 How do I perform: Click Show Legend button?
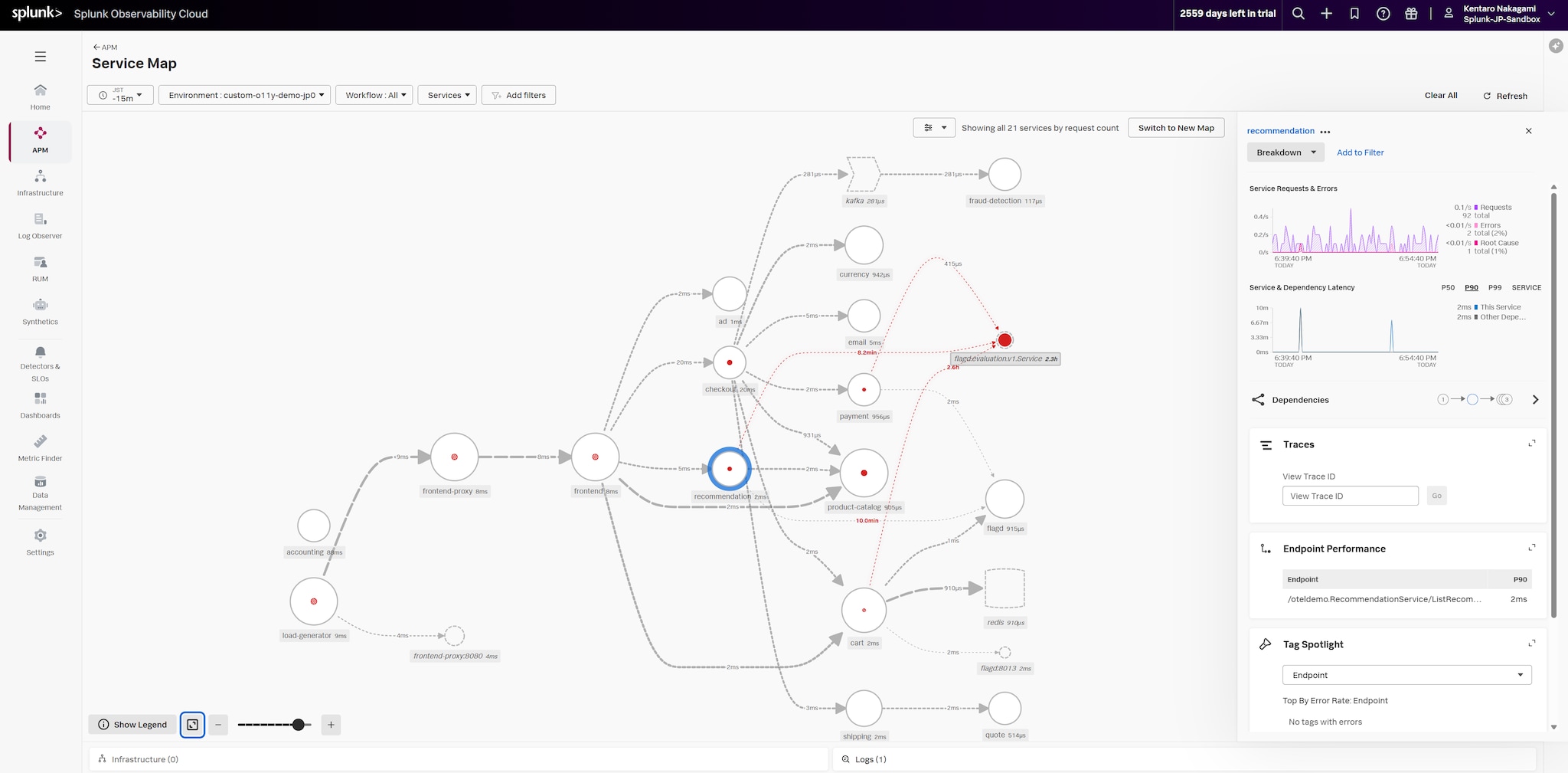(x=132, y=725)
